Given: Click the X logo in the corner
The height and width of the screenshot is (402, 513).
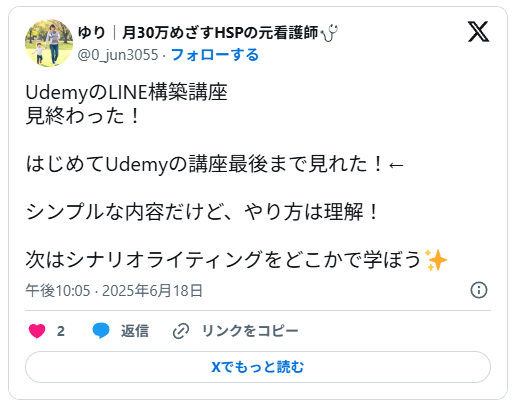Looking at the screenshot, I should click(478, 32).
